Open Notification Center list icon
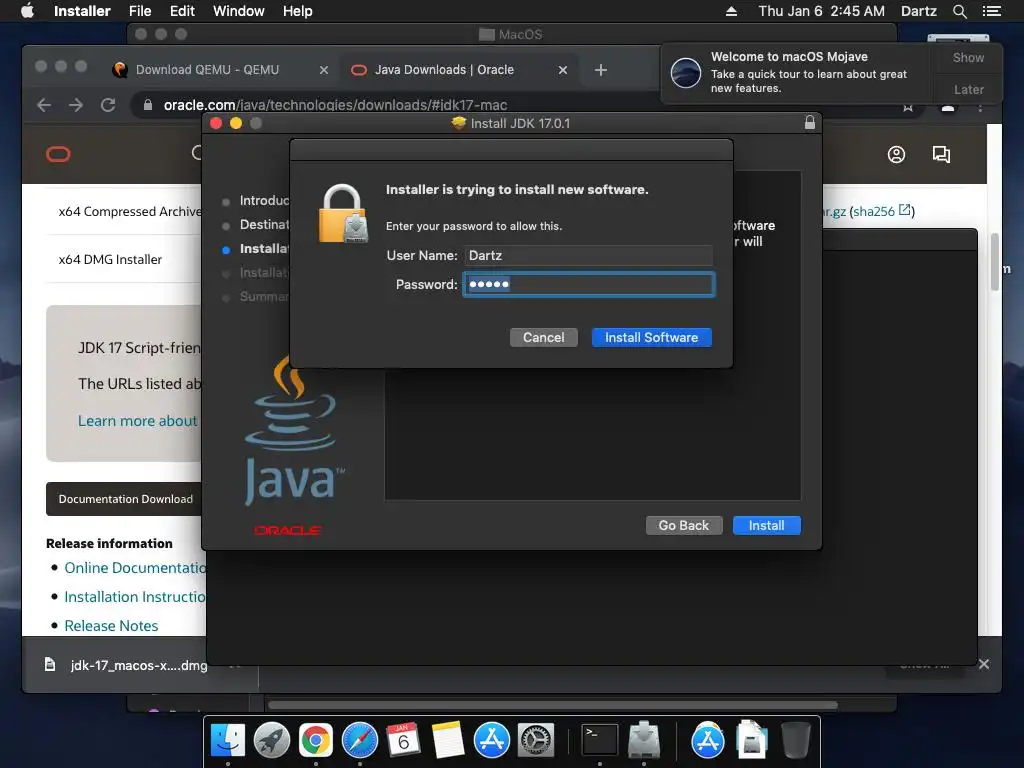Image resolution: width=1024 pixels, height=768 pixels. tap(991, 11)
